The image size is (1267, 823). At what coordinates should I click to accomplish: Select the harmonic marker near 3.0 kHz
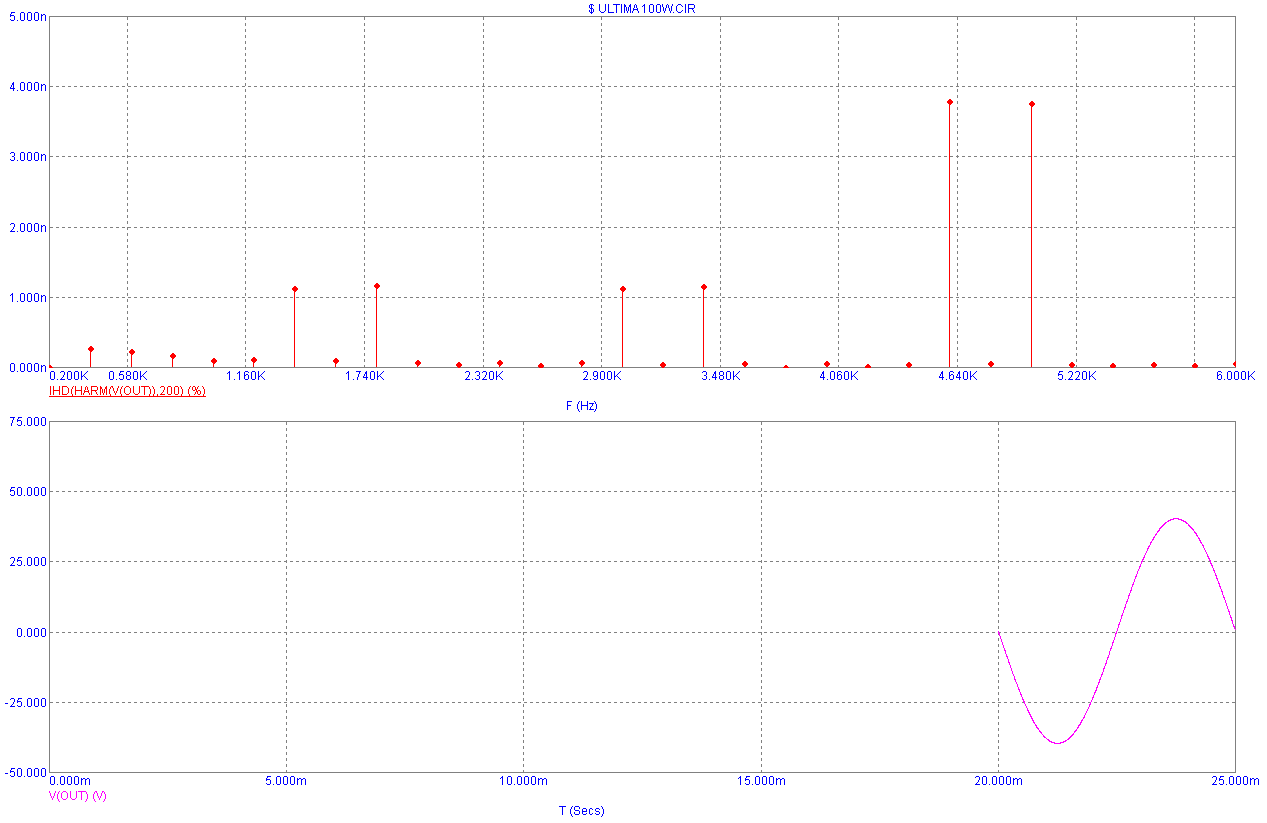[623, 289]
